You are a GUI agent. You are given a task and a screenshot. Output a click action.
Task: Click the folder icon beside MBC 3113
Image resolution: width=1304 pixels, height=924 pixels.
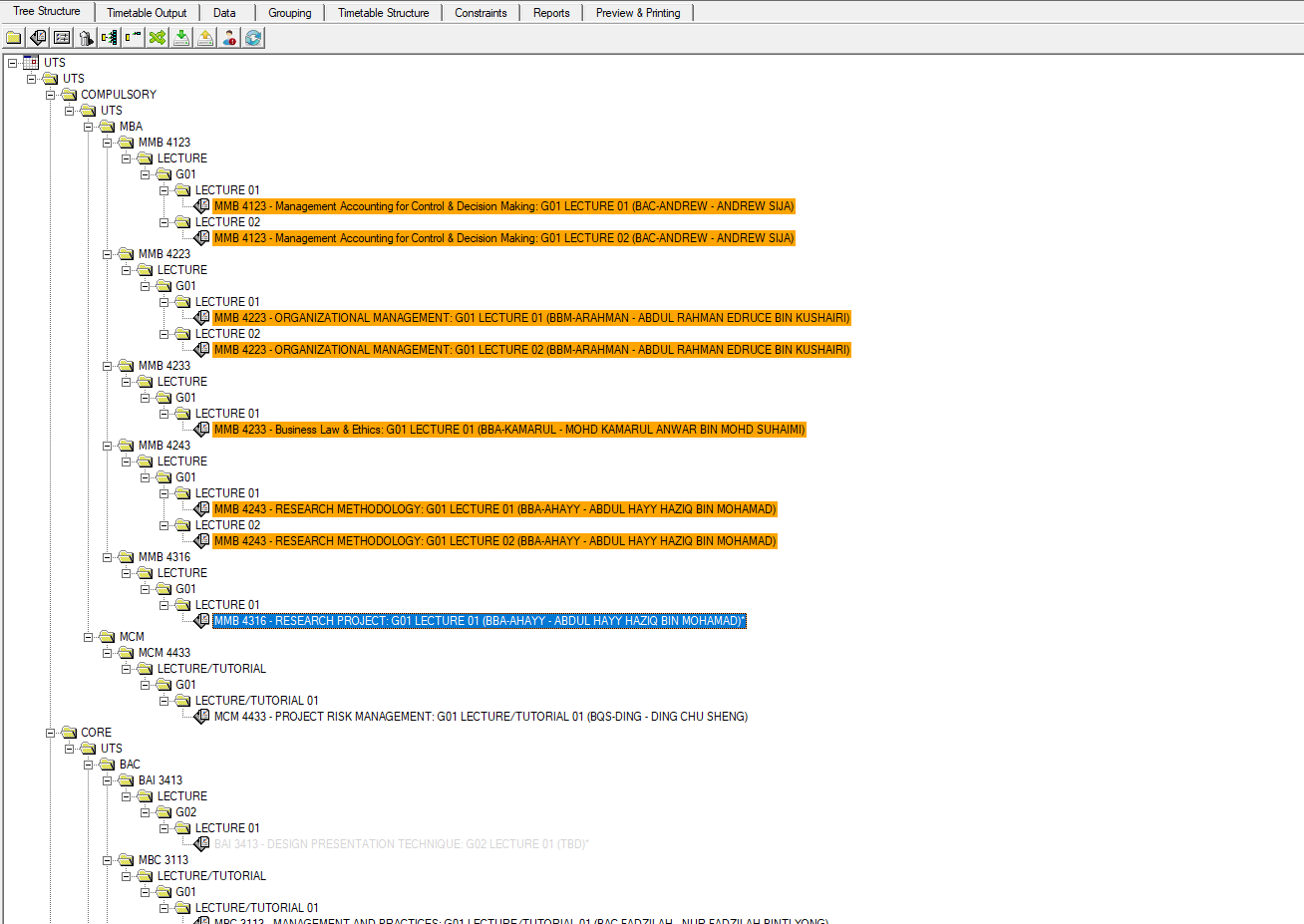(126, 860)
